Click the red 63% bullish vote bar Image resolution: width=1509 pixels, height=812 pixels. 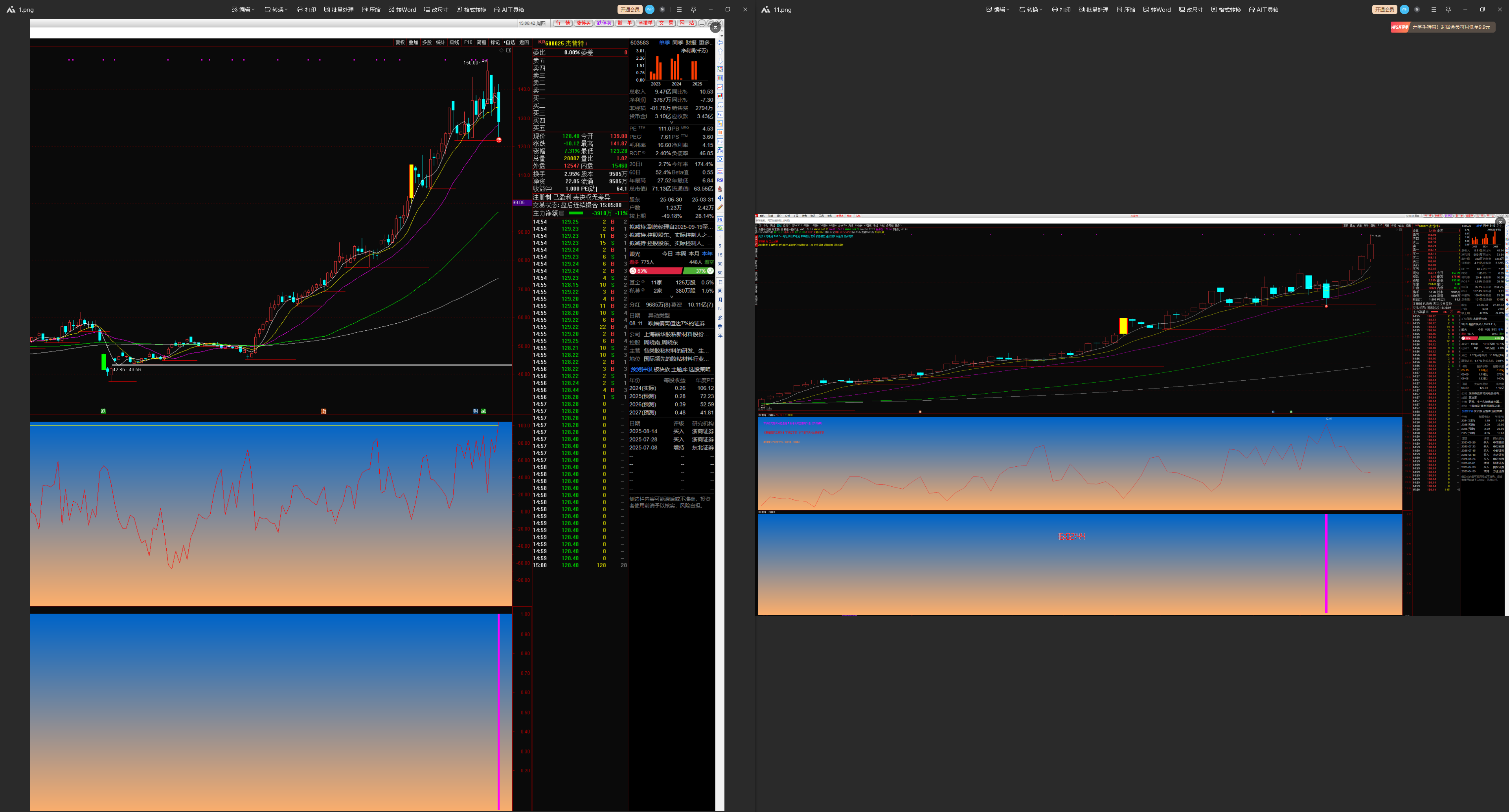pyautogui.click(x=656, y=271)
